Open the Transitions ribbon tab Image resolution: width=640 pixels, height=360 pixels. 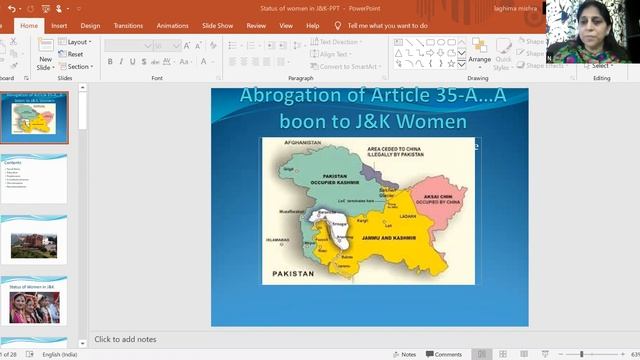click(128, 26)
